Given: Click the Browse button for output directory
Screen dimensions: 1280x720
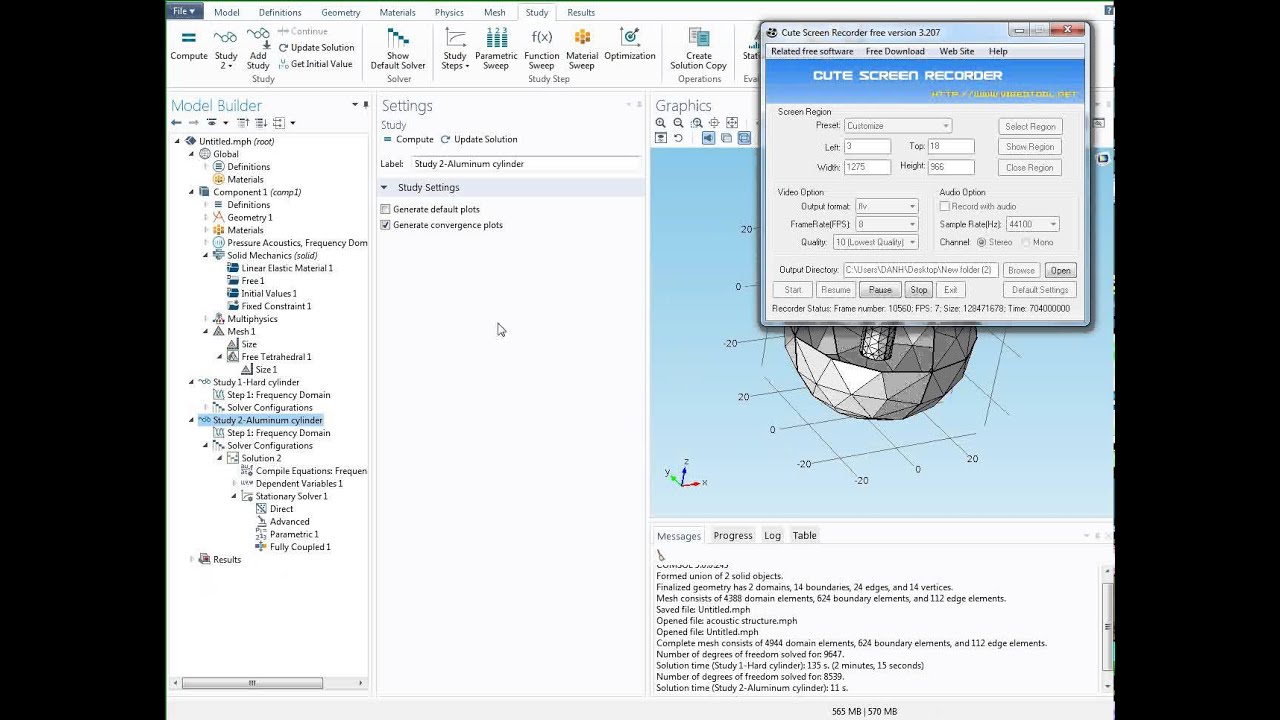Looking at the screenshot, I should 1021,270.
